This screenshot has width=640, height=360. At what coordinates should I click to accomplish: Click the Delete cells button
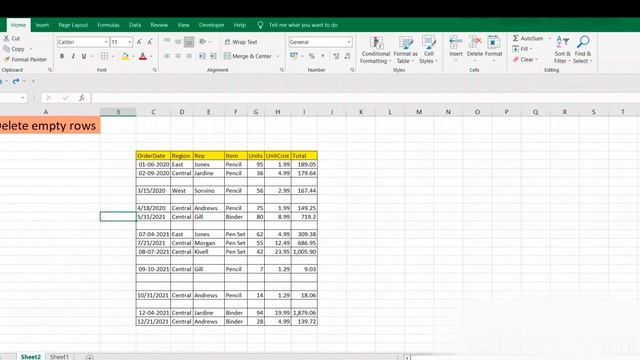point(475,49)
